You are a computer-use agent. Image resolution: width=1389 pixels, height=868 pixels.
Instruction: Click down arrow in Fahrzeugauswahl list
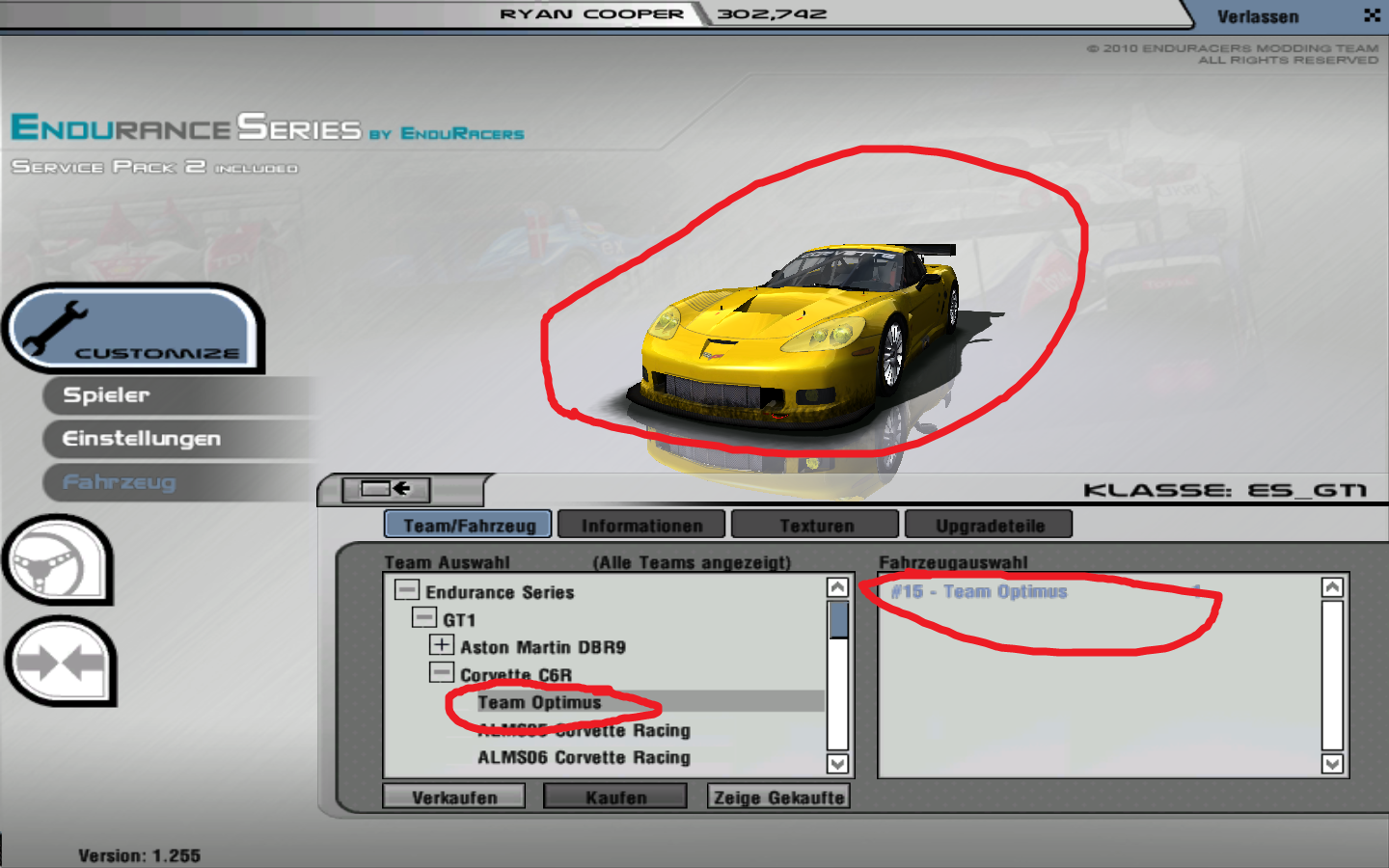click(x=1332, y=764)
